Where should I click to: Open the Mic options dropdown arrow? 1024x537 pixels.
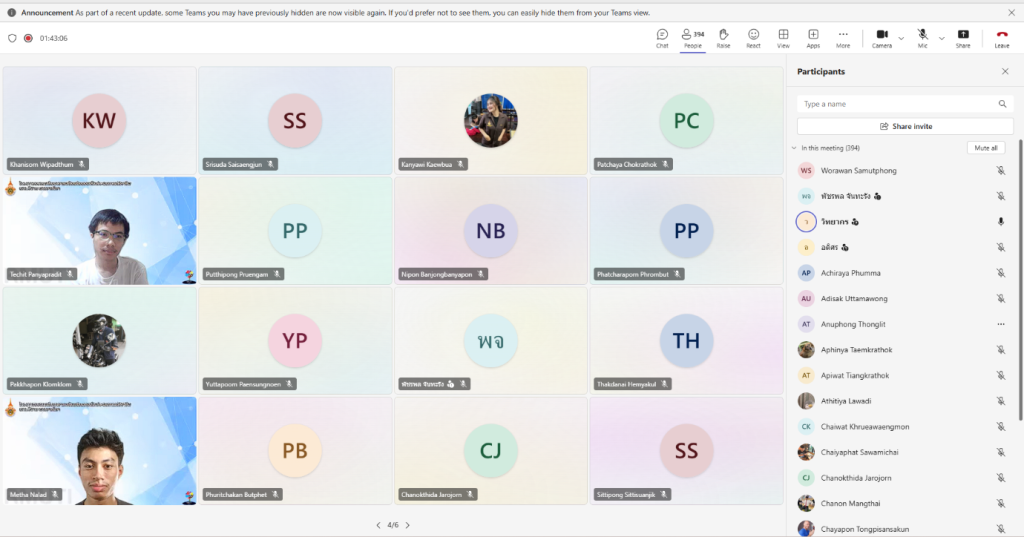coord(941,38)
